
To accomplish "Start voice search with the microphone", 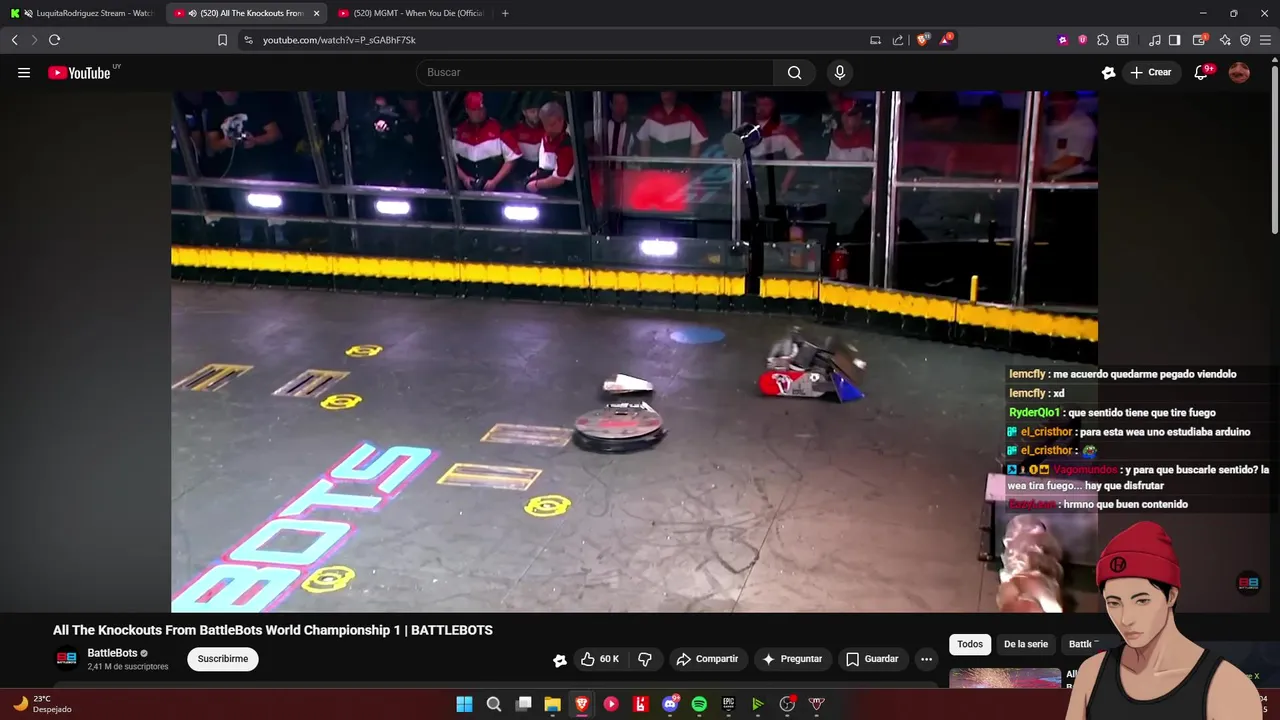I will point(840,72).
